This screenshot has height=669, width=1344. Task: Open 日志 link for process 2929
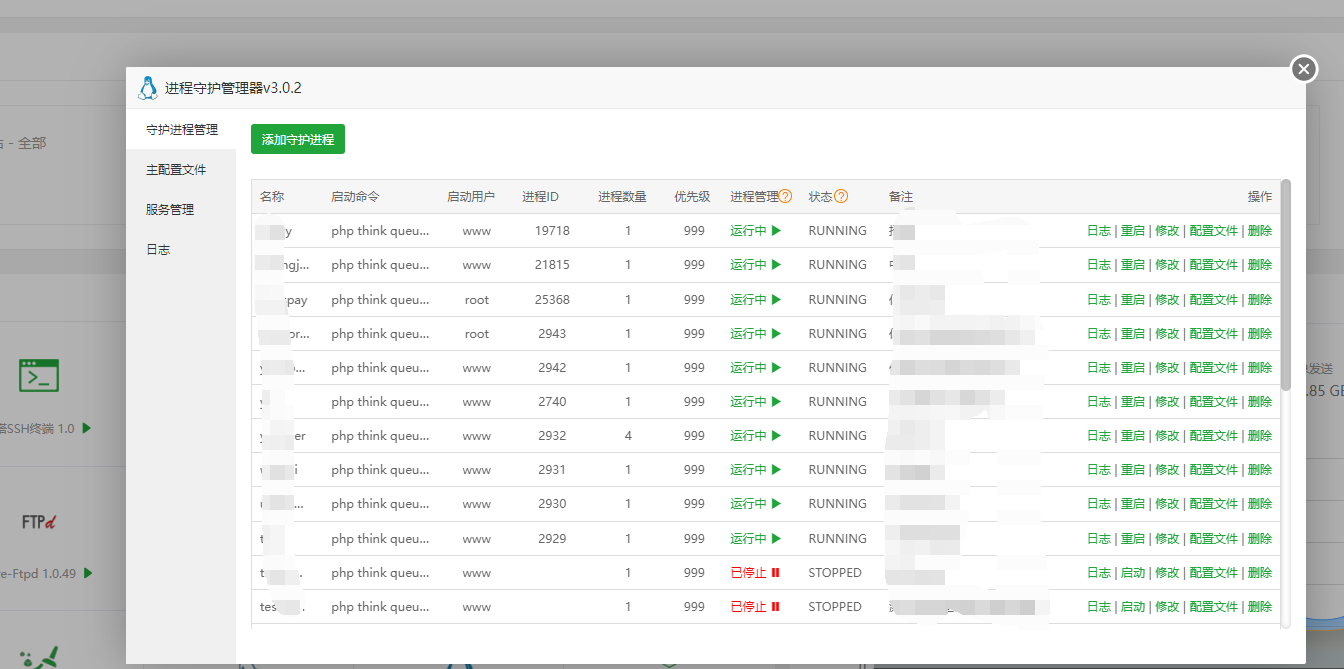click(x=1099, y=539)
